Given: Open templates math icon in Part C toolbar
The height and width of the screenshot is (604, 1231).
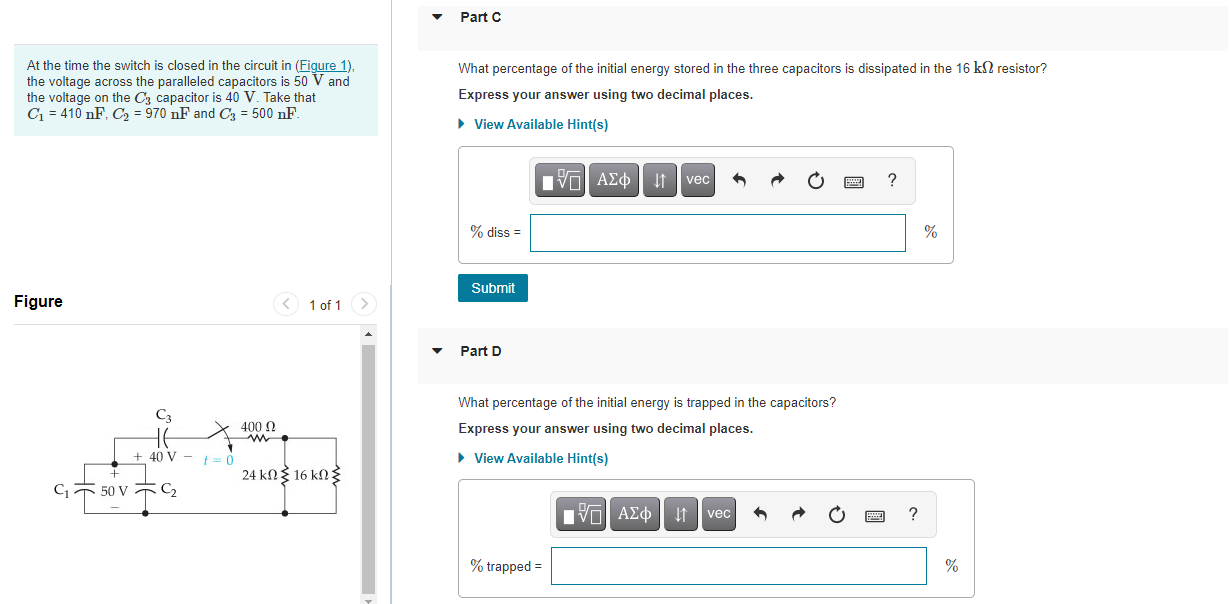Looking at the screenshot, I should [562, 180].
